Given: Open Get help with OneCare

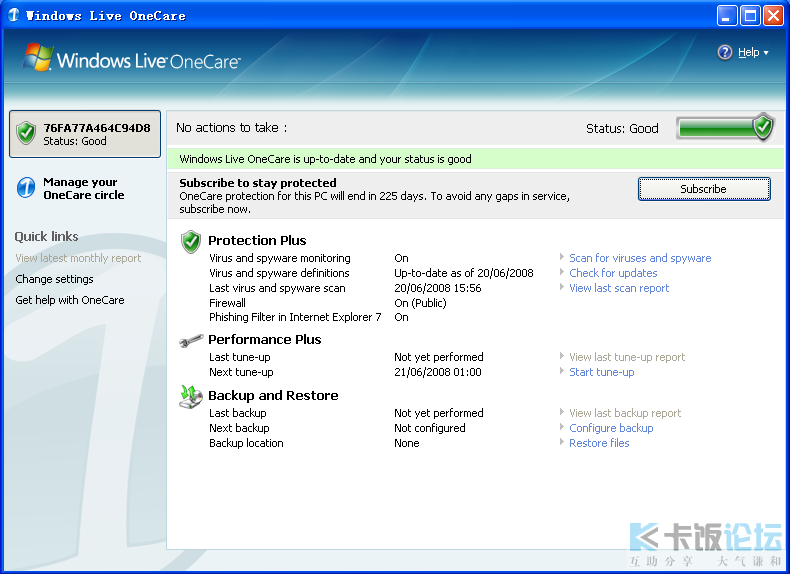Looking at the screenshot, I should [70, 300].
